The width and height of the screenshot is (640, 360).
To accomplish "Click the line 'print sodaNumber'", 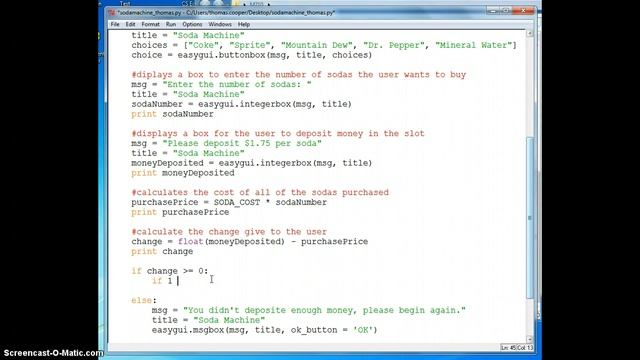I will (172, 114).
